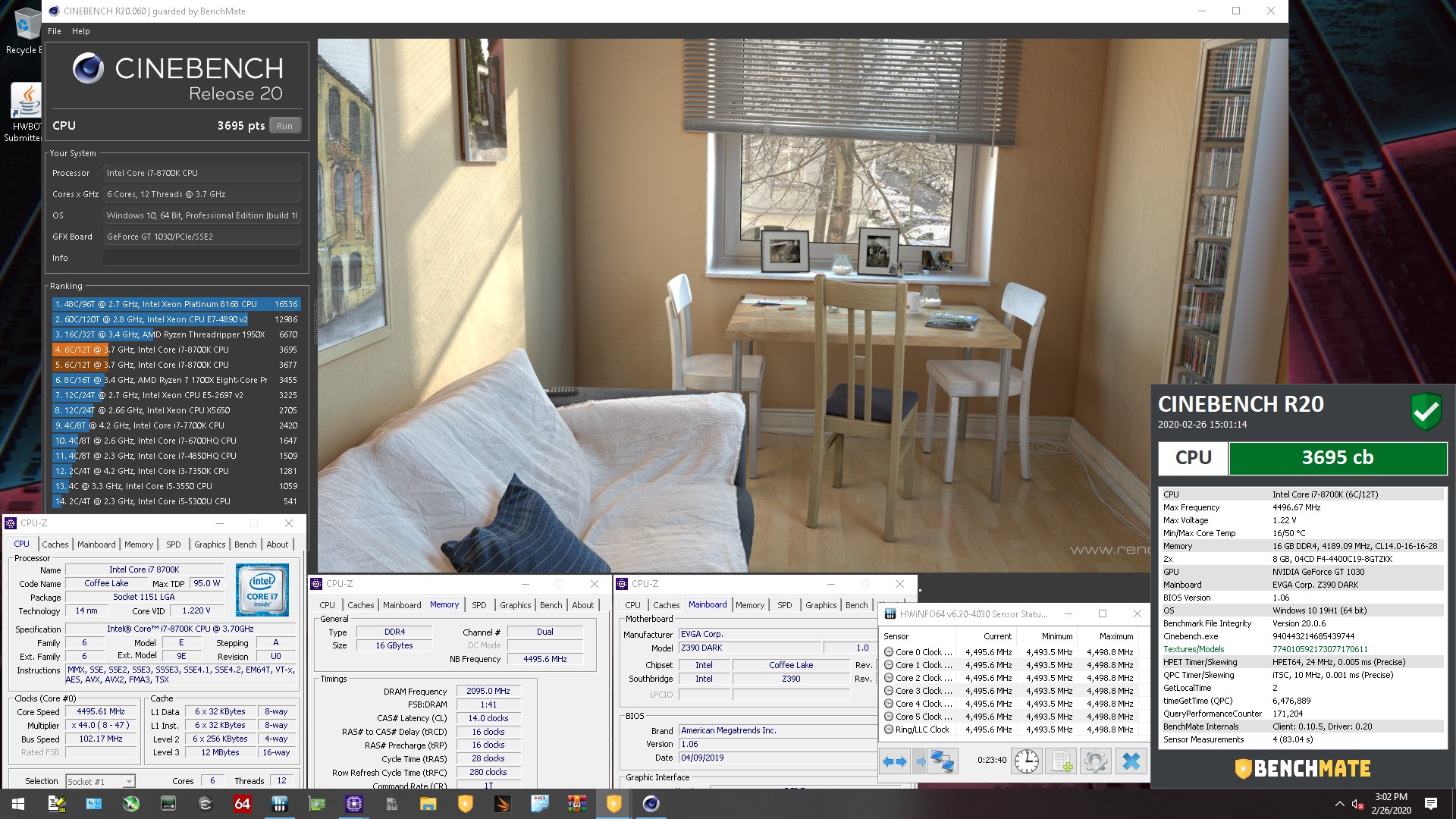
Task: Click the BenchMate green shield verification icon
Action: [x=1426, y=411]
